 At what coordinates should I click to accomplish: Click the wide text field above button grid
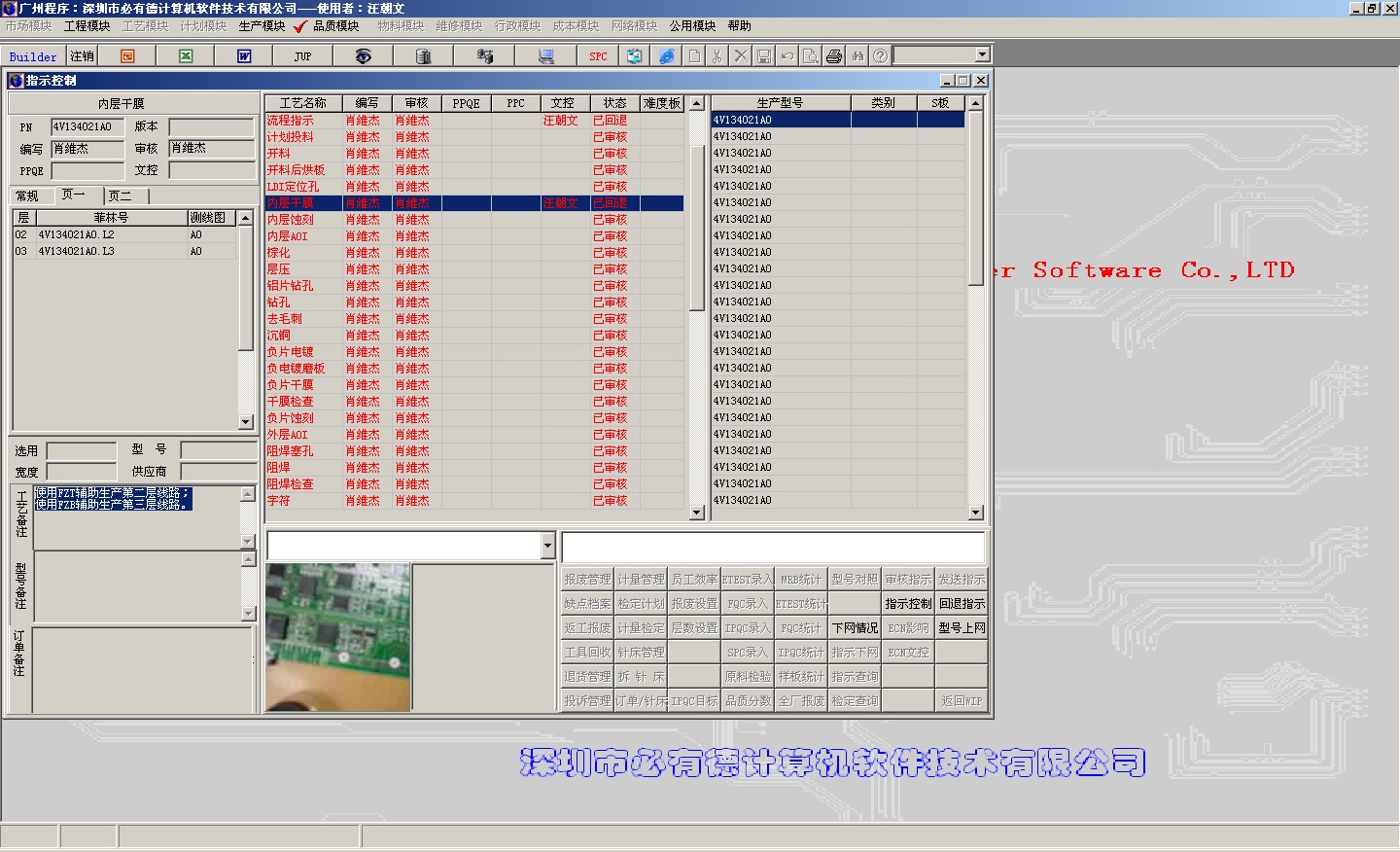click(774, 546)
